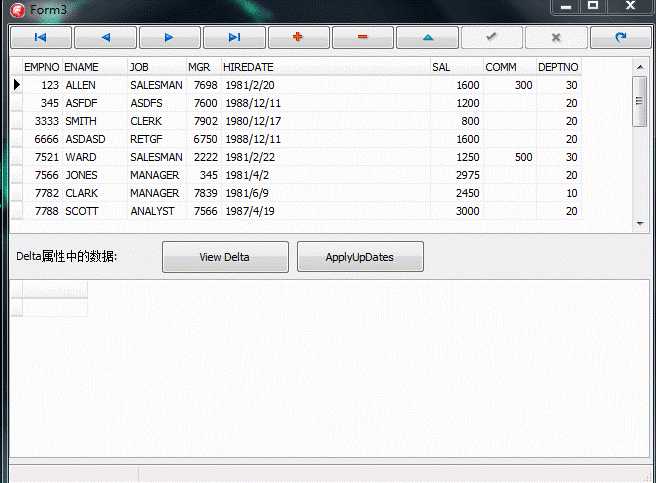Select the JONES name cell
Viewport: 656px width, 483px height.
tap(95, 175)
